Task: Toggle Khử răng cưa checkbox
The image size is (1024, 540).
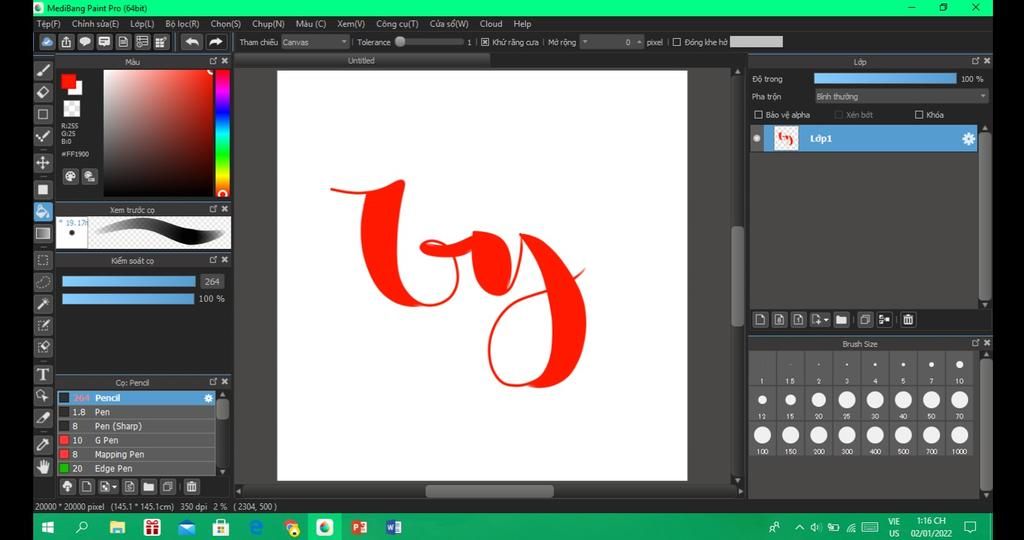Action: point(485,42)
